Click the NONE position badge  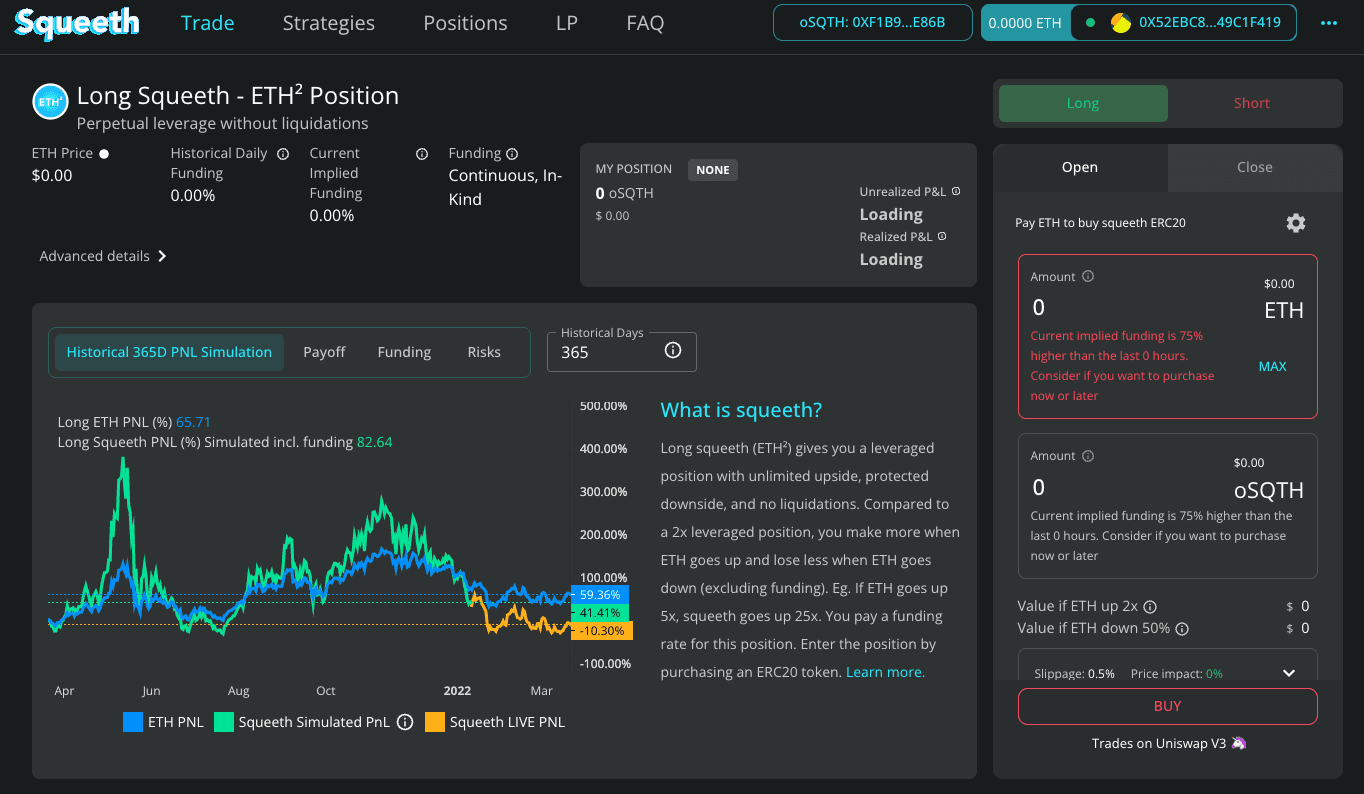713,170
